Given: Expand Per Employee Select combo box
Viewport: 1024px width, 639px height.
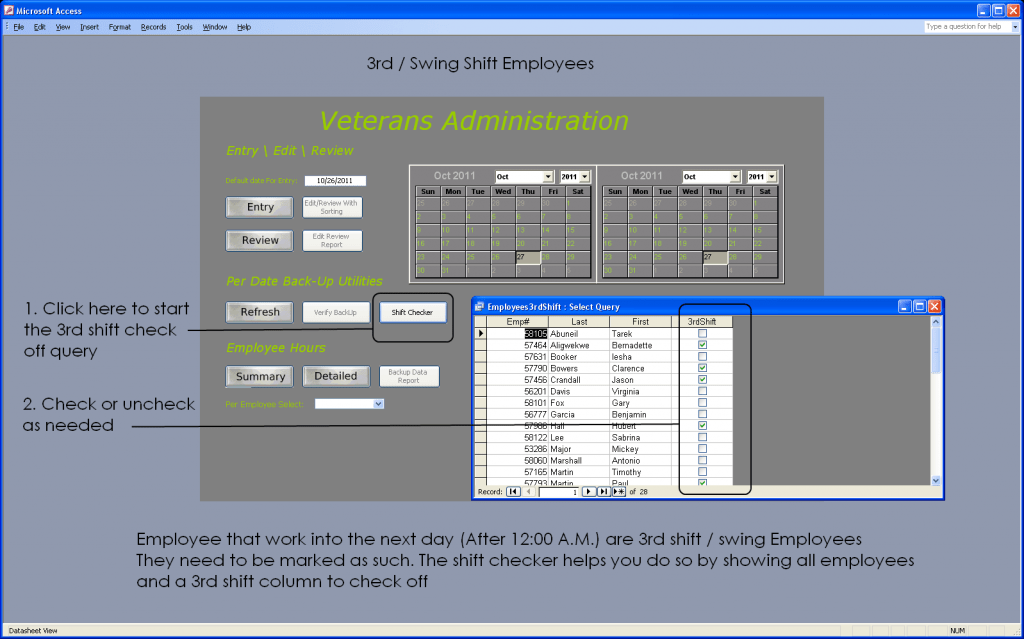Looking at the screenshot, I should (x=378, y=404).
